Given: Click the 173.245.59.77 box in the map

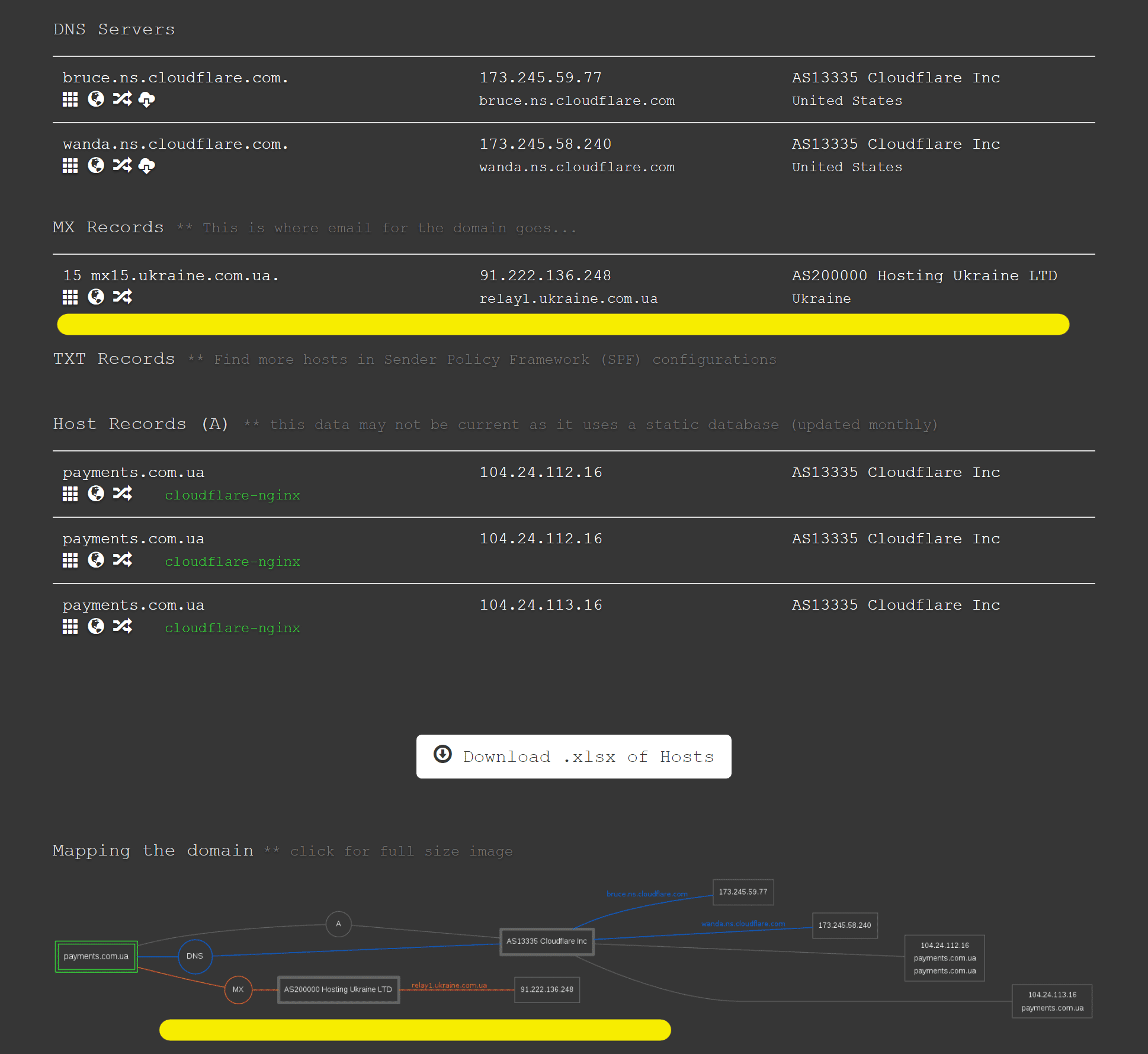Looking at the screenshot, I should 743,892.
